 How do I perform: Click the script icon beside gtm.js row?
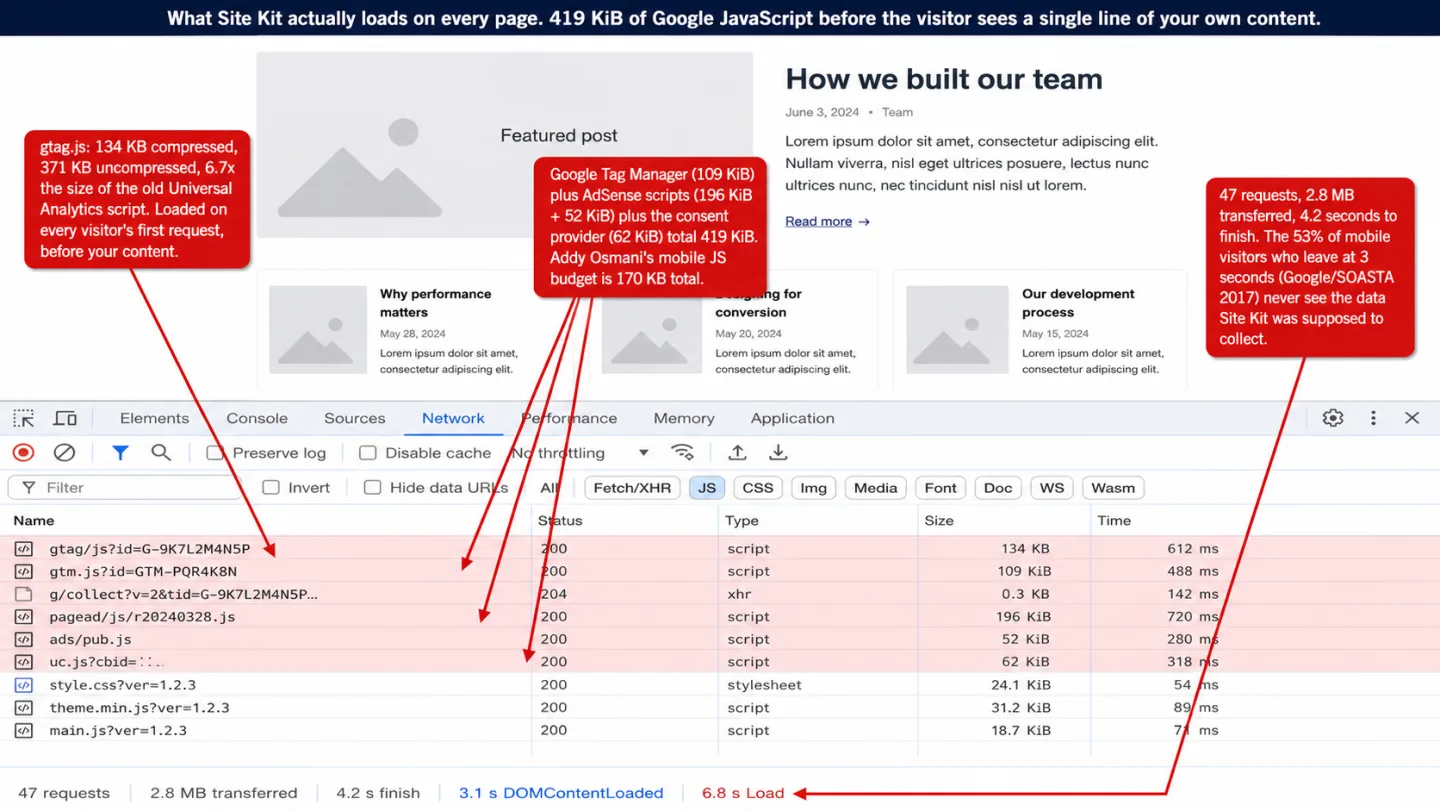click(23, 572)
